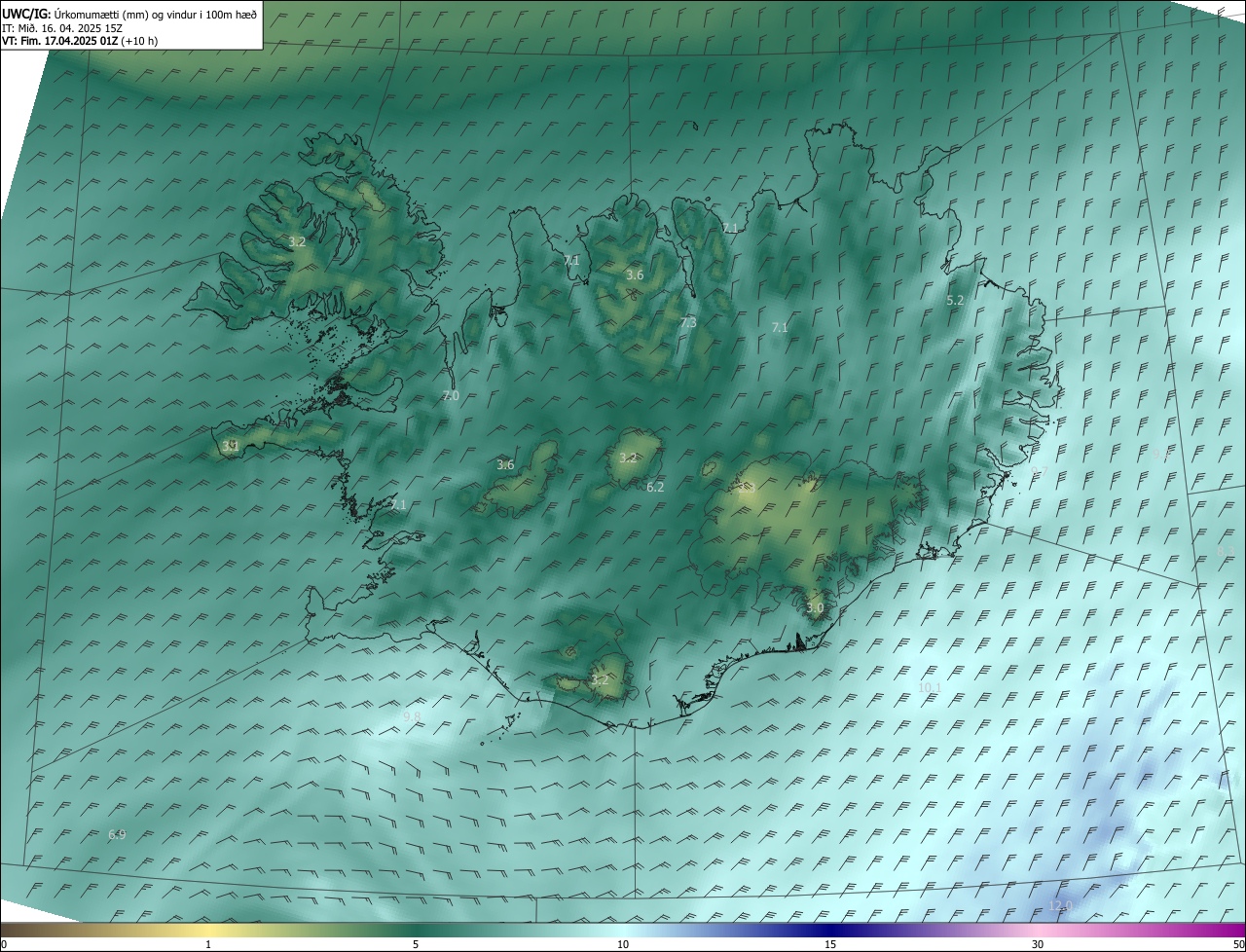Click the 30 tick label on the colour scale
Viewport: 1246px width, 952px height.
[x=1038, y=944]
